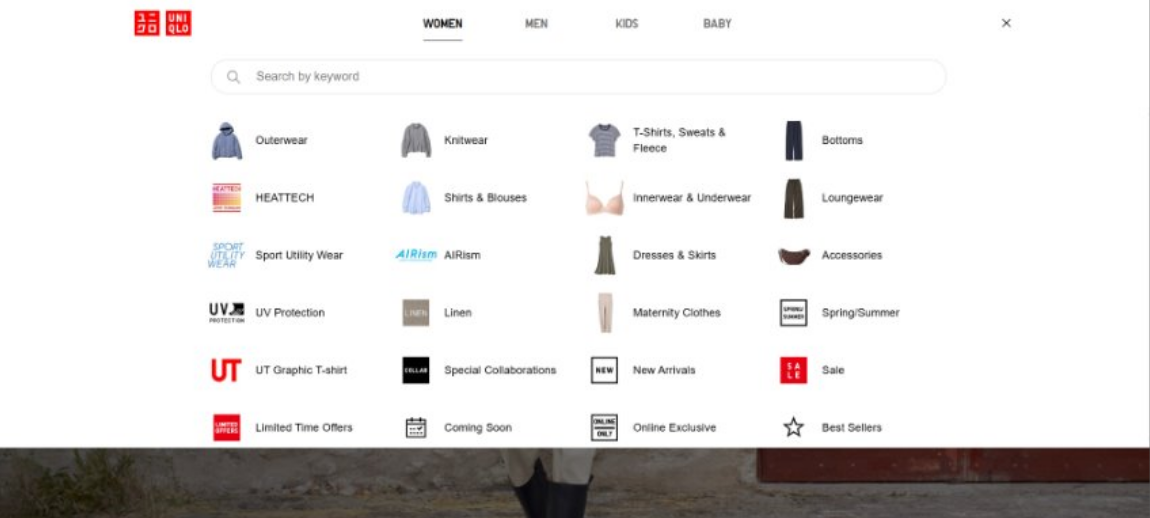Click the UV Protection icon
The image size is (1150, 518).
(226, 313)
